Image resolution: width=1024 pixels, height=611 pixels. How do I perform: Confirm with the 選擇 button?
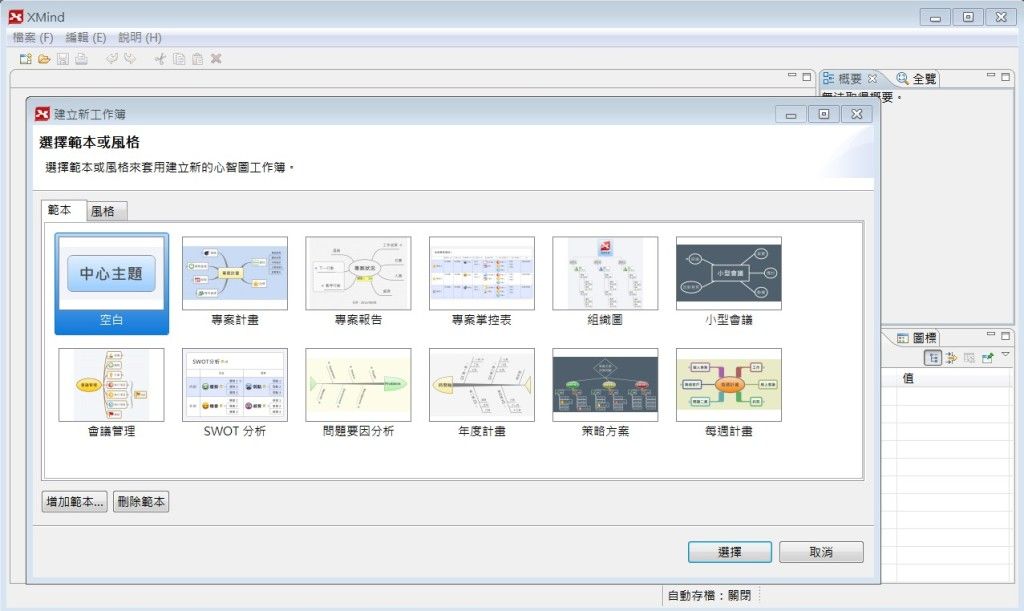point(729,552)
